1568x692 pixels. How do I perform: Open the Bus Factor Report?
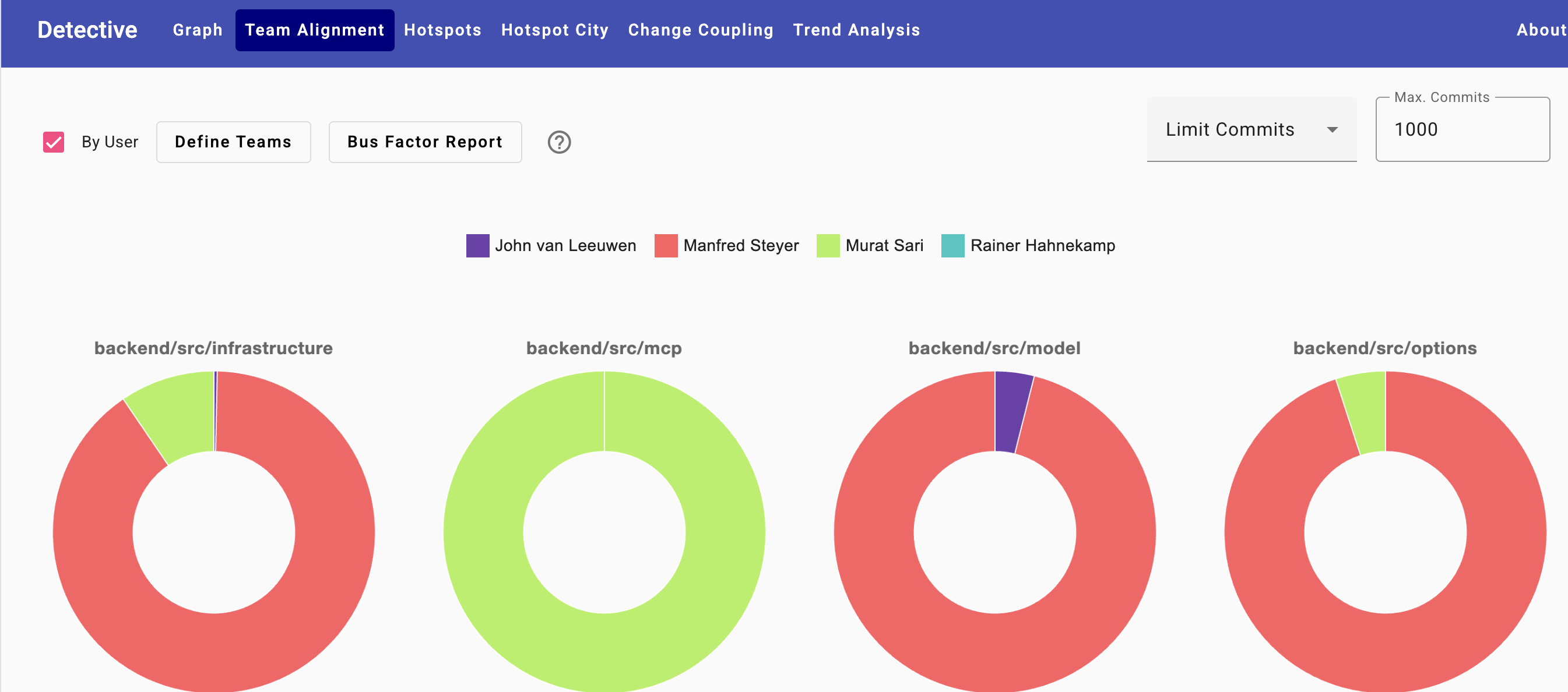[x=425, y=142]
